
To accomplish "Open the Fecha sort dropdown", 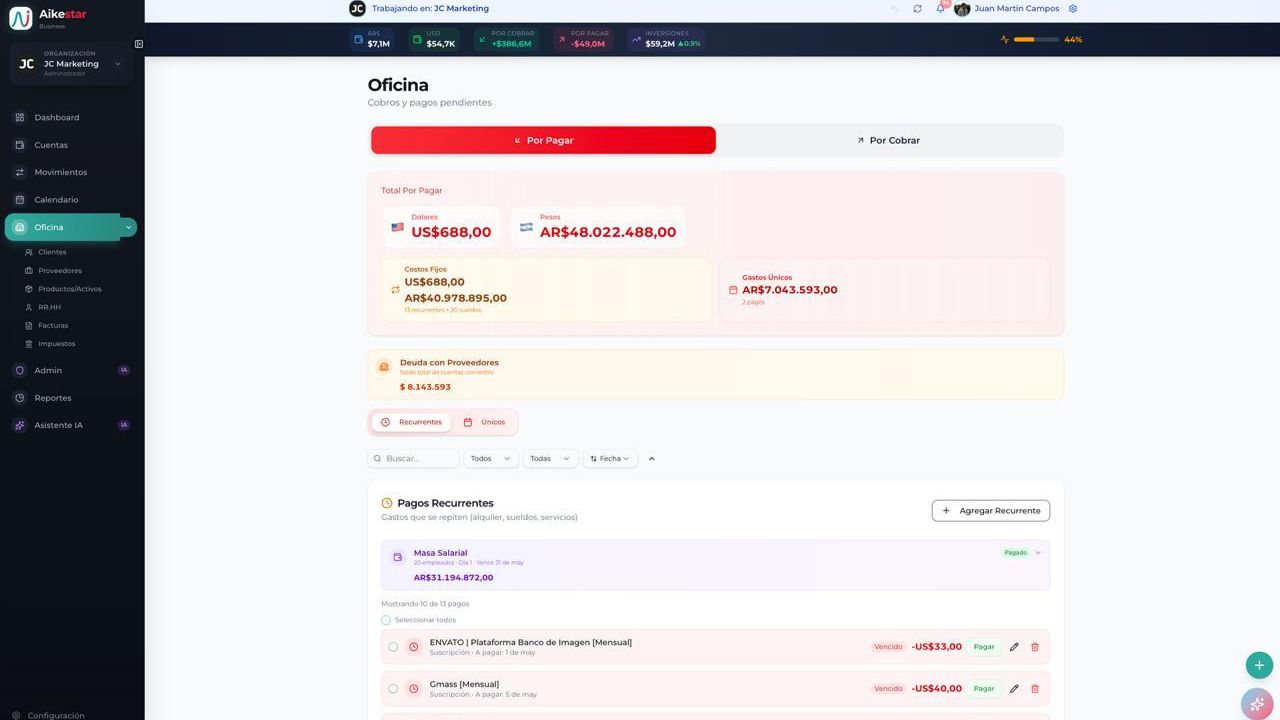I will pos(610,459).
